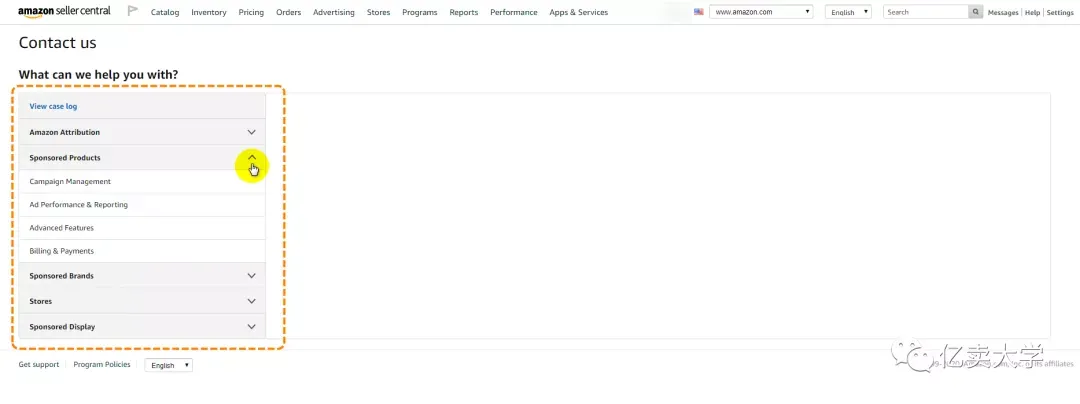1080x404 pixels.
Task: Click the Stores label in help panel
Action: (x=41, y=301)
